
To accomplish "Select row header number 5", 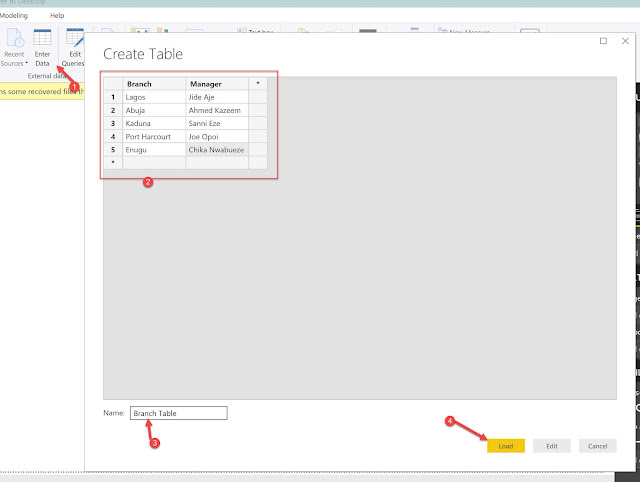I will [113, 149].
